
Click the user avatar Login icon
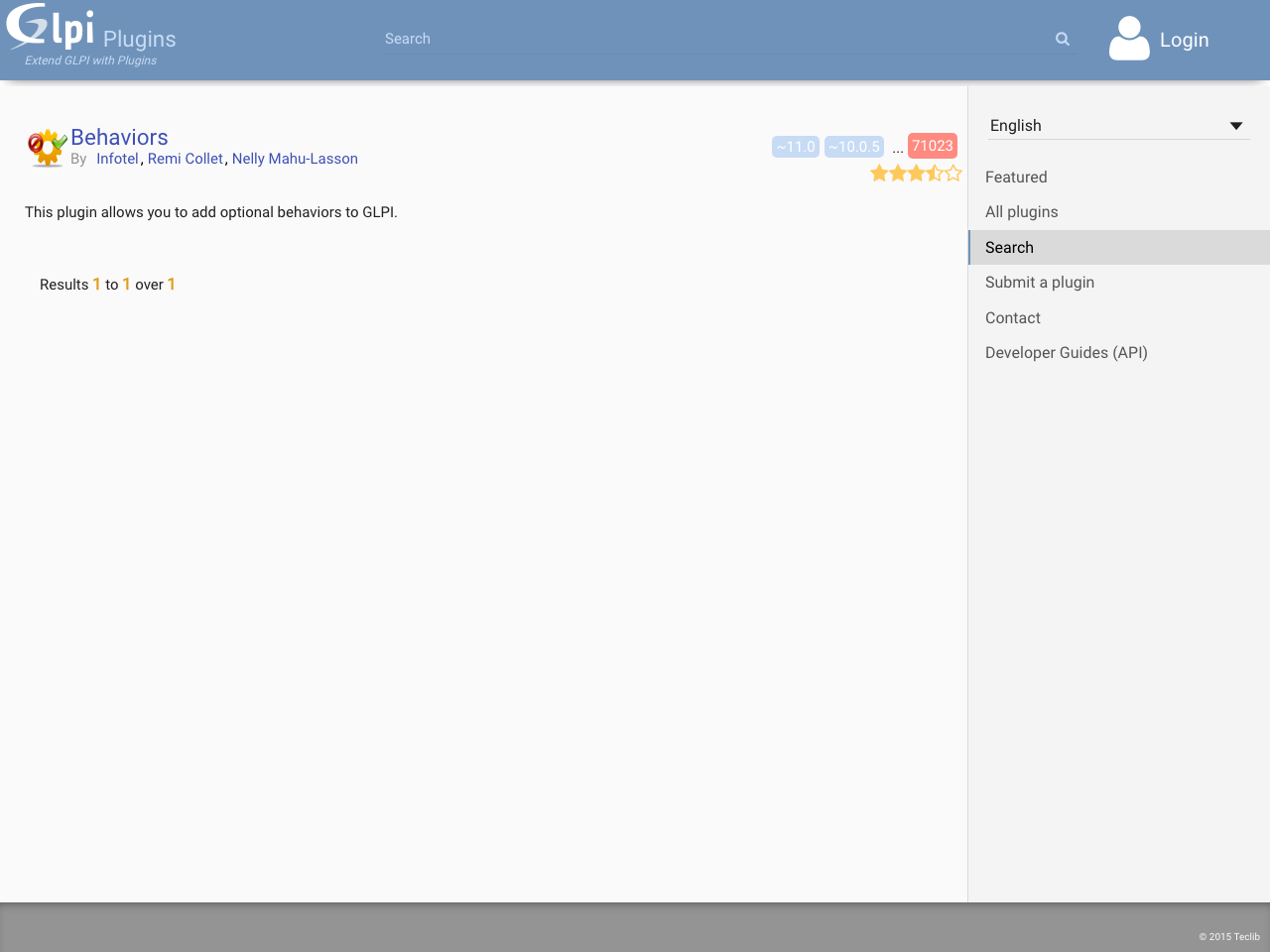[x=1129, y=40]
